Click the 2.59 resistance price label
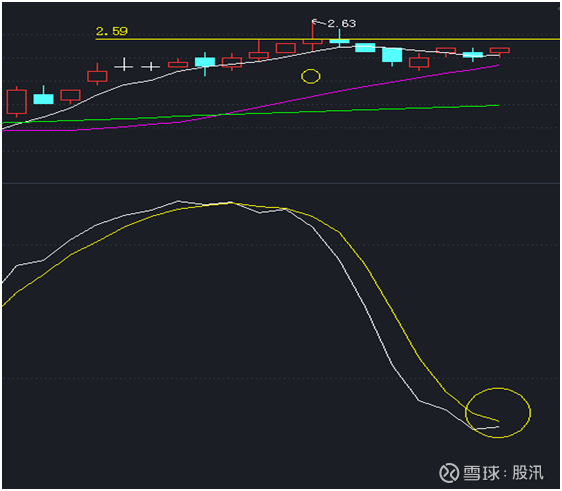 (x=112, y=31)
